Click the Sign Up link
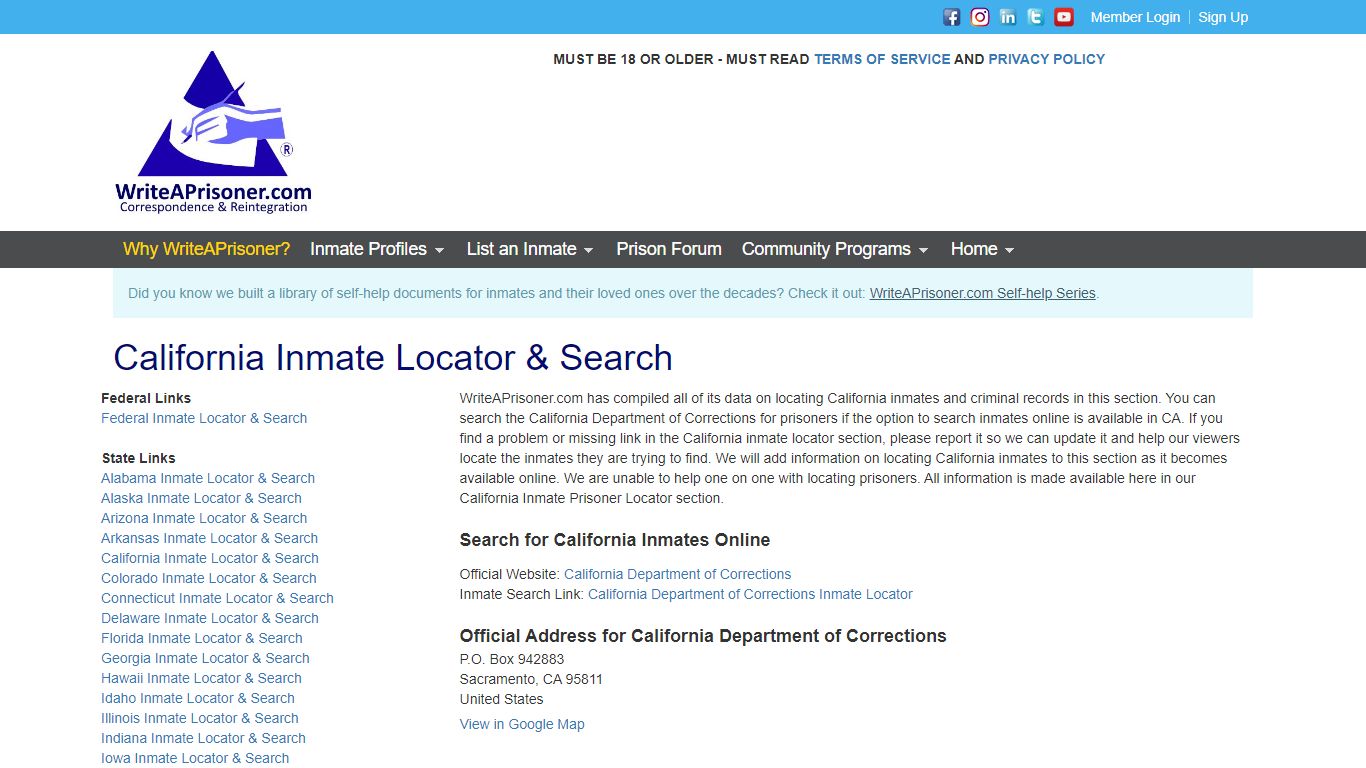 coord(1223,17)
